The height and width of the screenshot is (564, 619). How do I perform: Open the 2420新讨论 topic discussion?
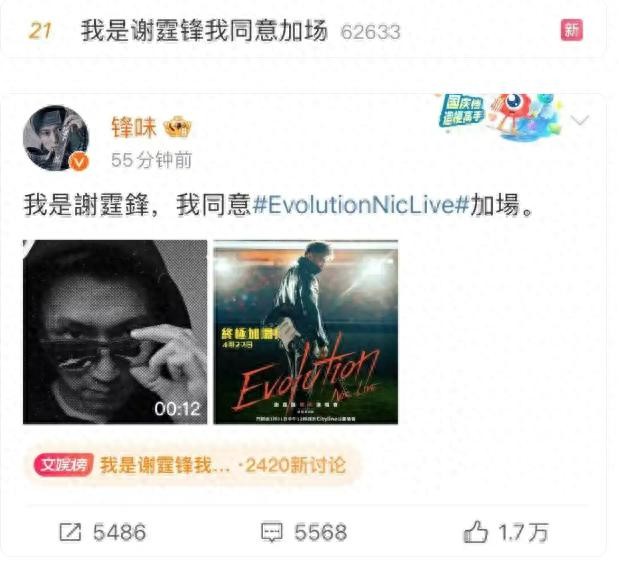tap(296, 465)
